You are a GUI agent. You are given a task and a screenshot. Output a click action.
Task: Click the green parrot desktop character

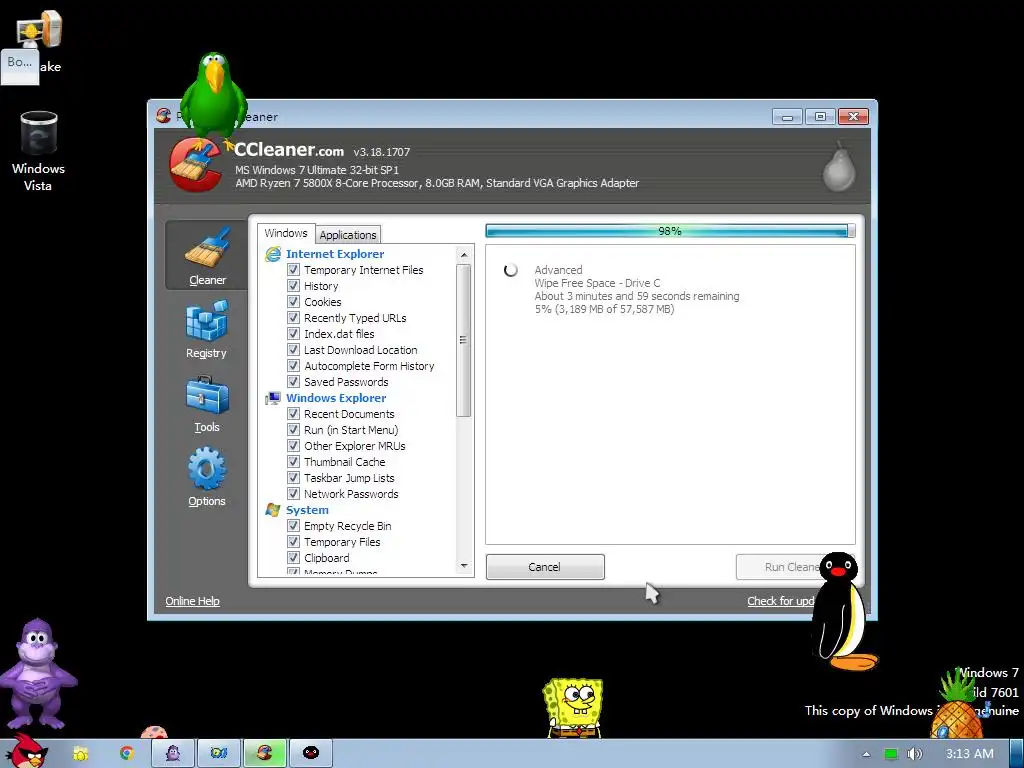tap(214, 95)
